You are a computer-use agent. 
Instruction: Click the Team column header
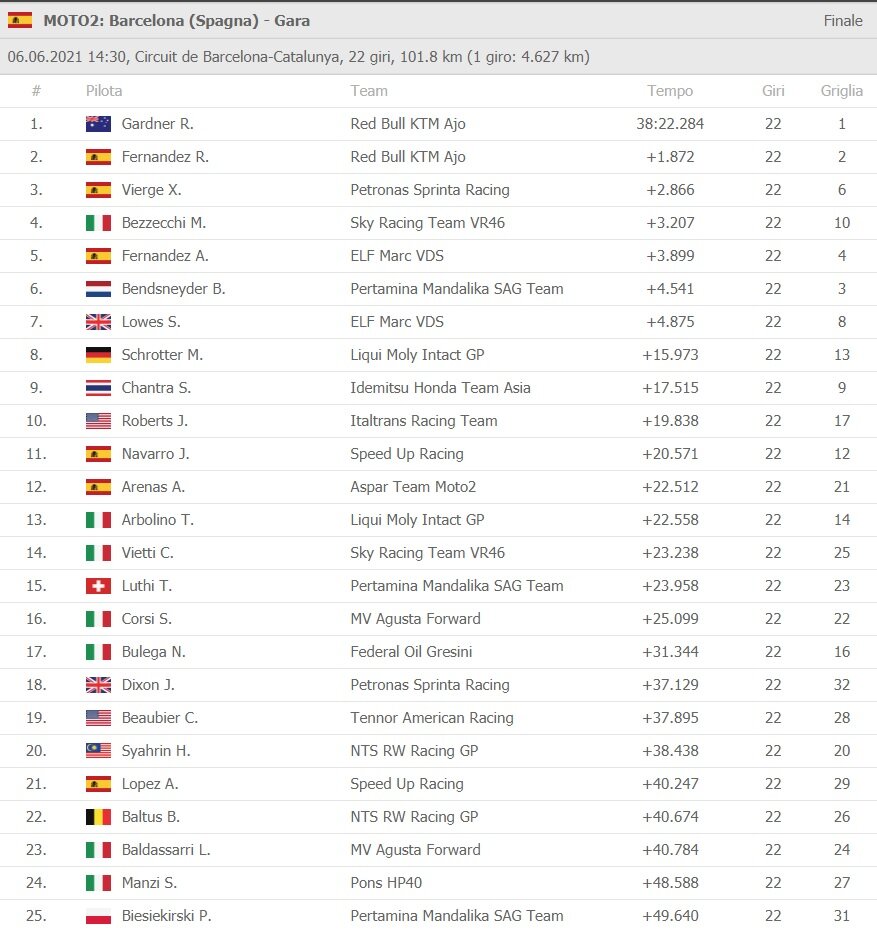[x=369, y=91]
